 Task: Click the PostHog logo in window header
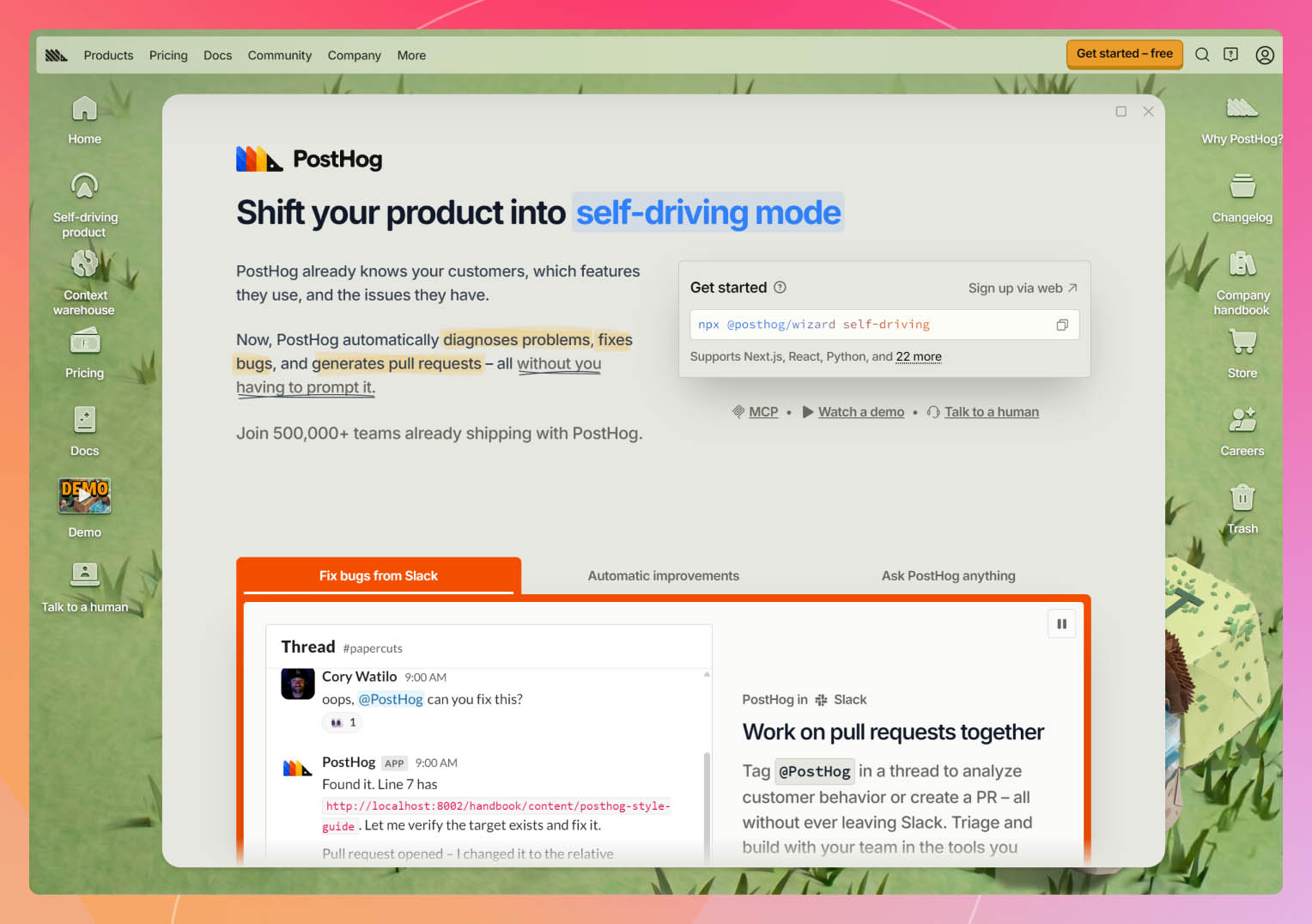tap(309, 159)
